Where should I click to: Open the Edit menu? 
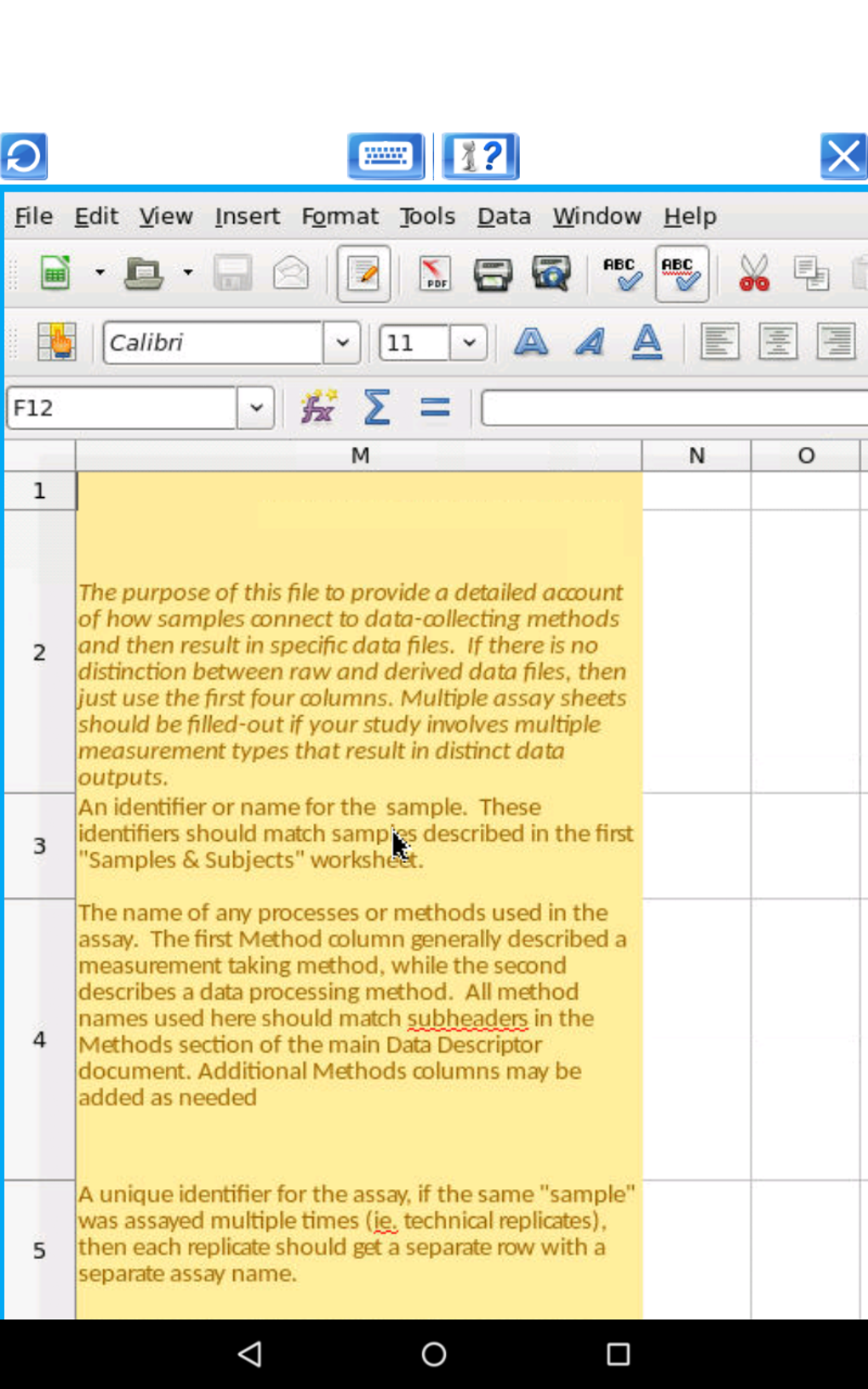(96, 216)
